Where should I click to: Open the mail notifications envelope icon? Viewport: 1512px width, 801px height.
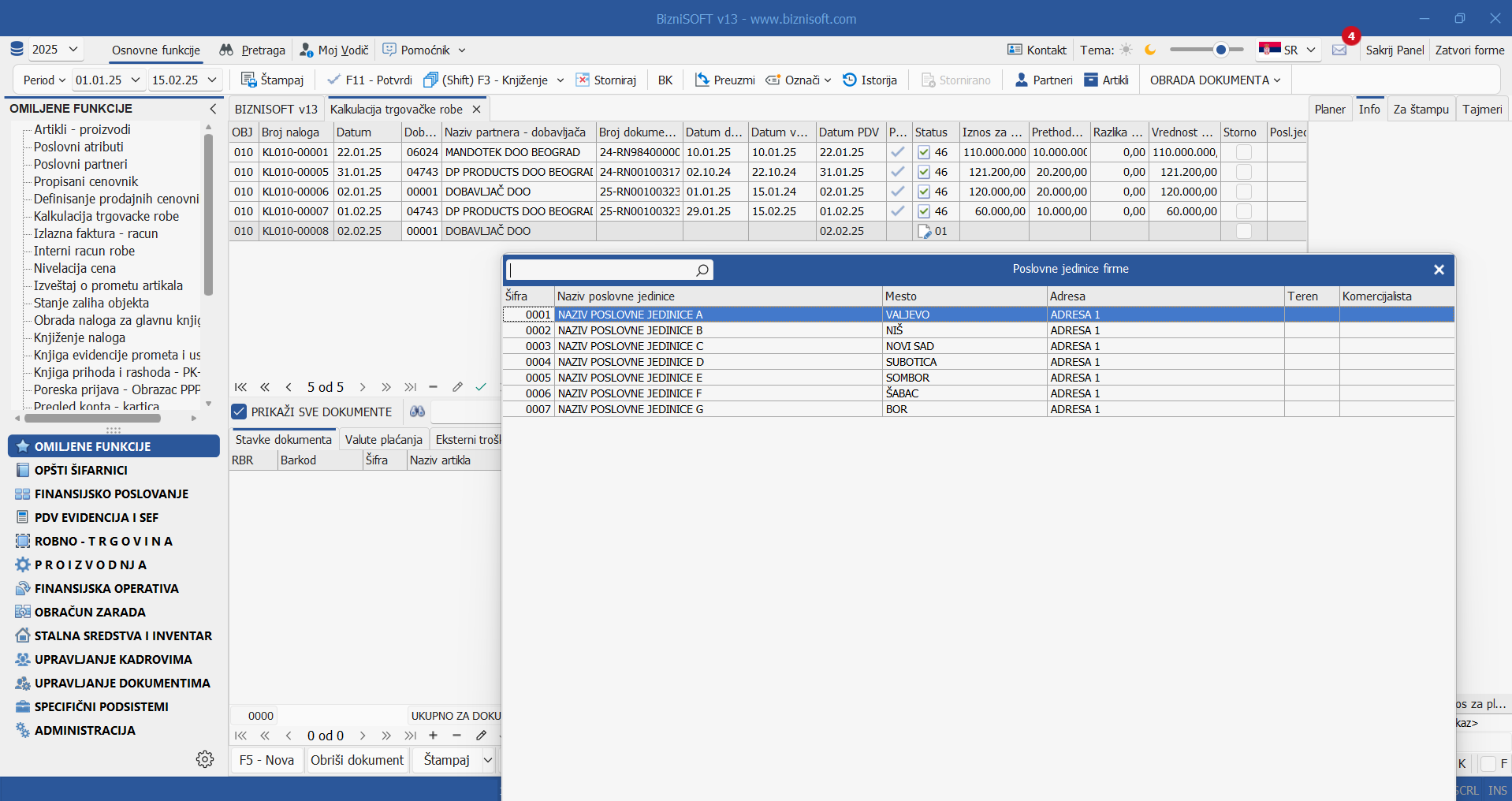click(1339, 50)
